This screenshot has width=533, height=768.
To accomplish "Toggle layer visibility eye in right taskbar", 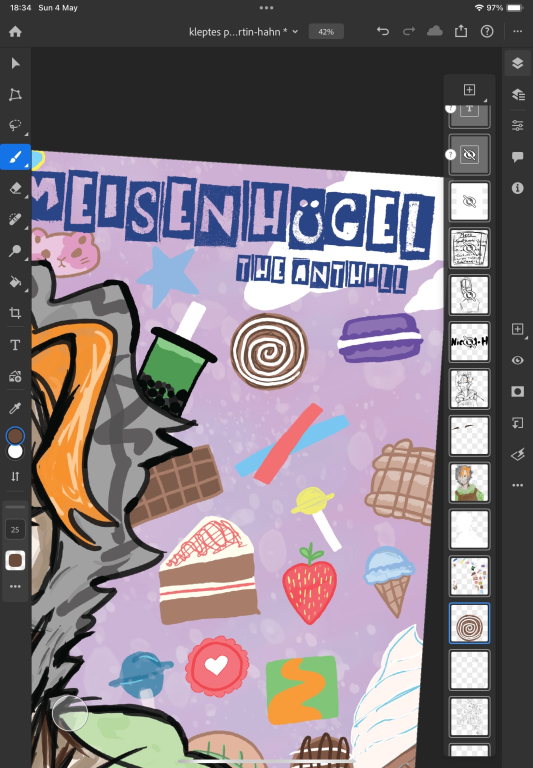I will (518, 360).
